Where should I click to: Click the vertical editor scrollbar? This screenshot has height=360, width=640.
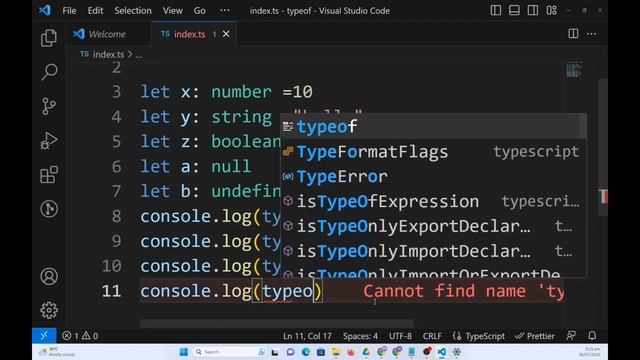click(603, 147)
